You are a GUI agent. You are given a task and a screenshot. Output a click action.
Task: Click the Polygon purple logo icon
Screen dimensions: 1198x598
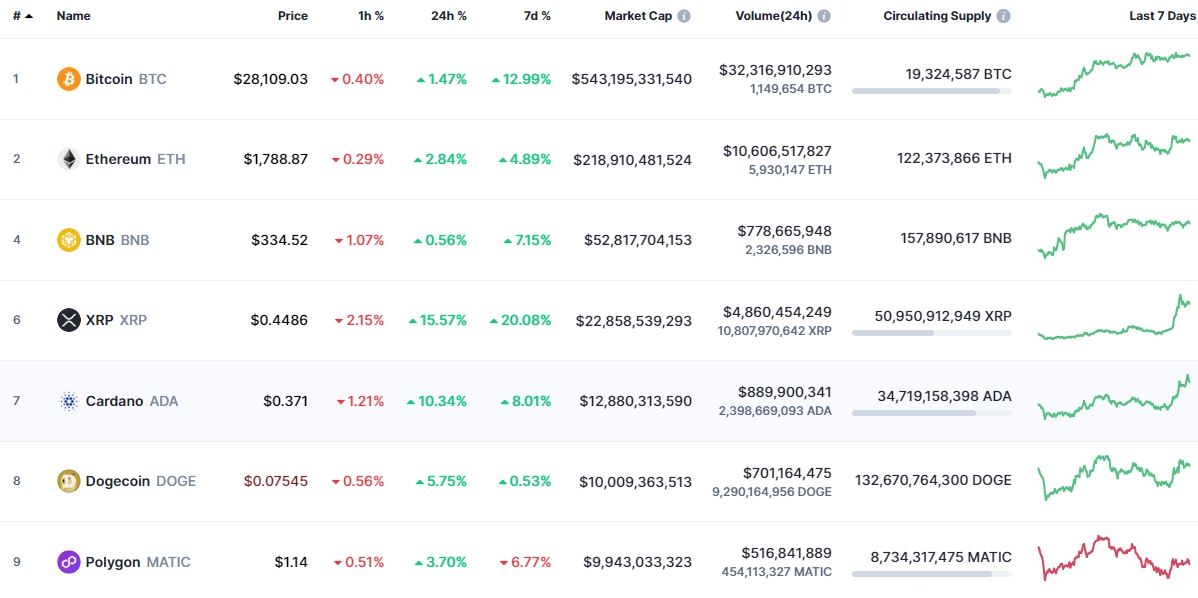pyautogui.click(x=69, y=562)
